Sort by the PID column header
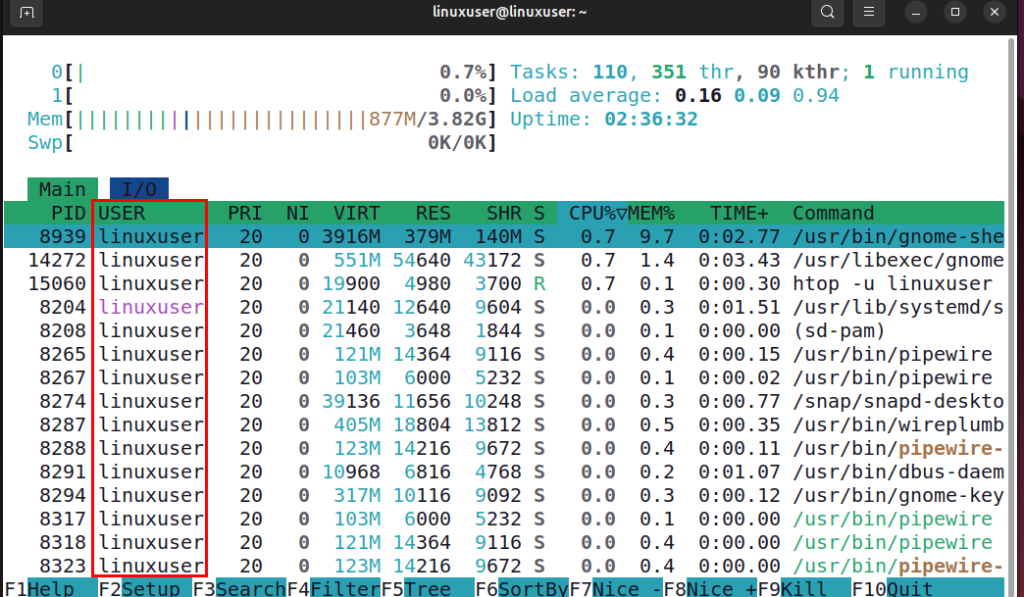The image size is (1024, 597). tap(68, 213)
